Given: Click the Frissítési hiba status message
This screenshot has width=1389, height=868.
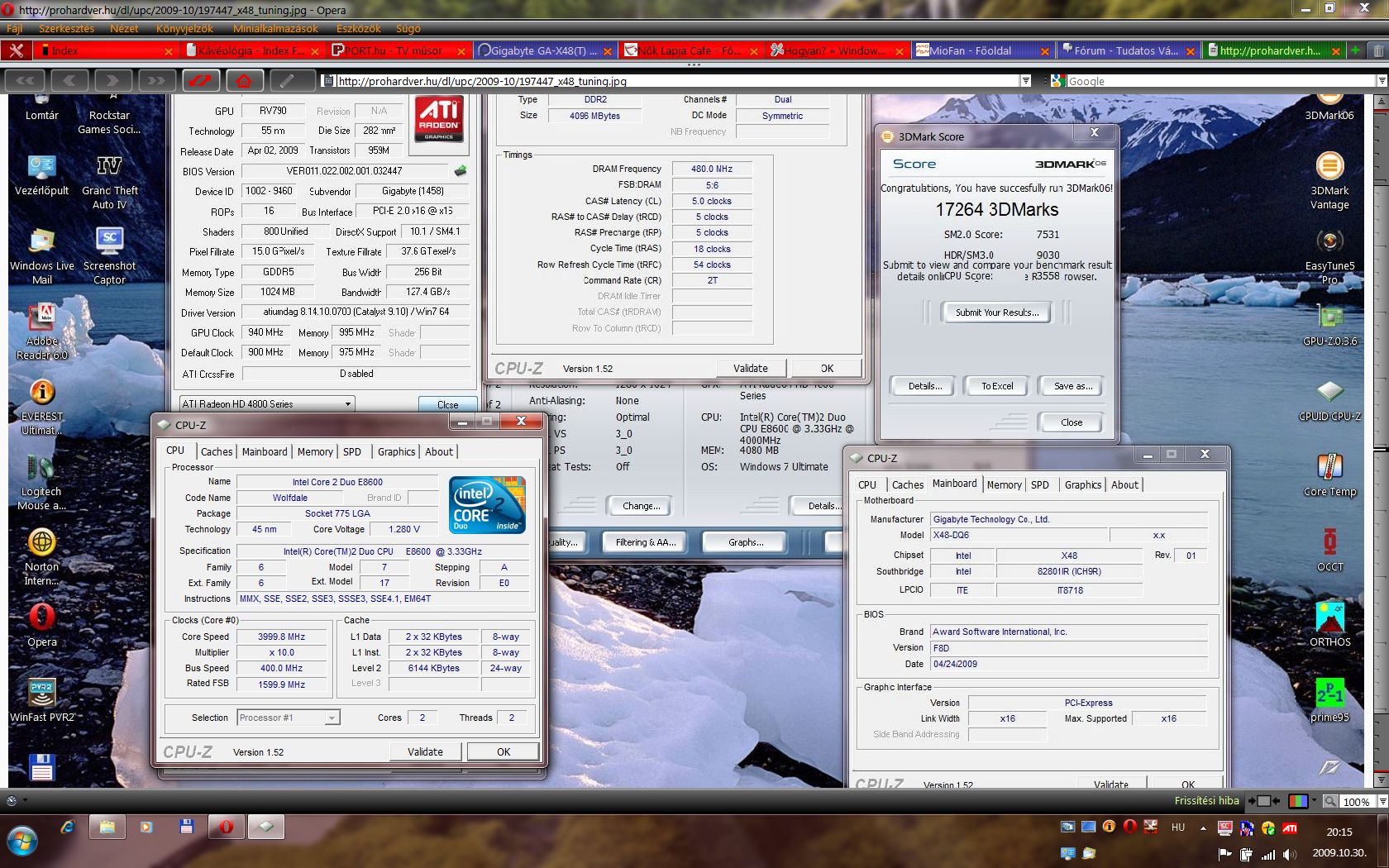Looking at the screenshot, I should pyautogui.click(x=1206, y=800).
